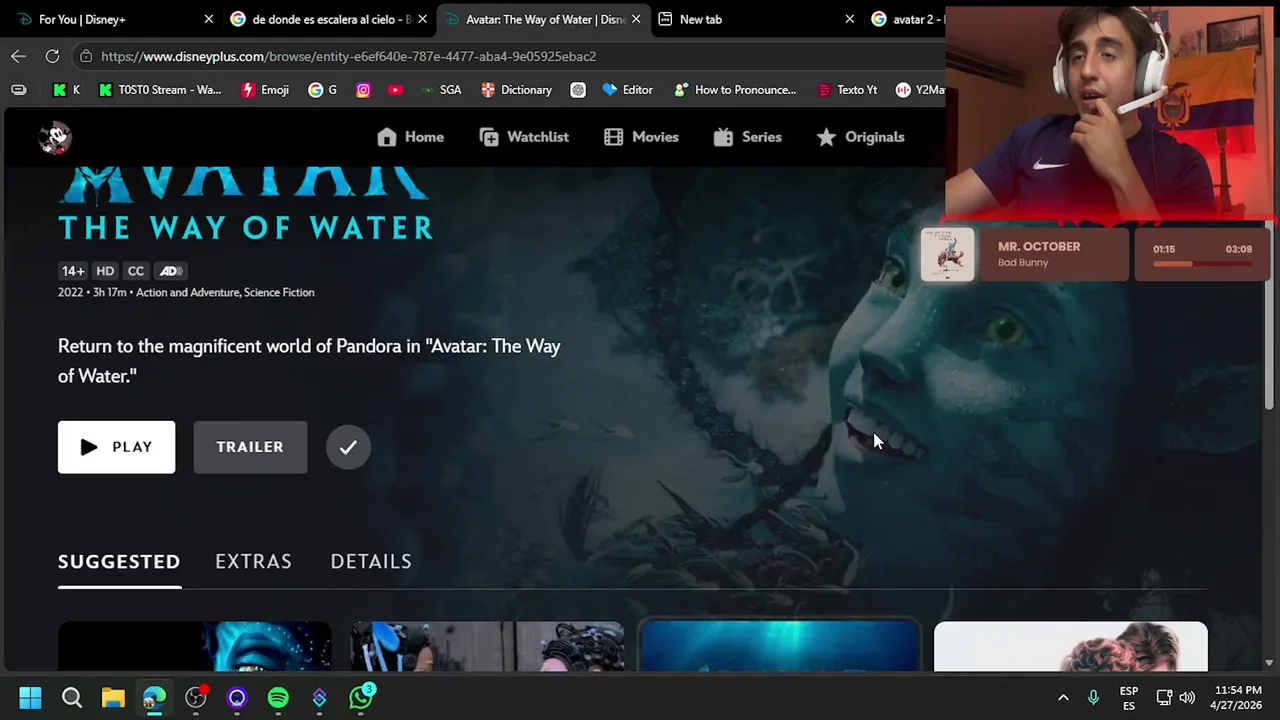Open the second suggested thumbnail with motion-capture helmets
The image size is (1280, 720).
(x=487, y=646)
